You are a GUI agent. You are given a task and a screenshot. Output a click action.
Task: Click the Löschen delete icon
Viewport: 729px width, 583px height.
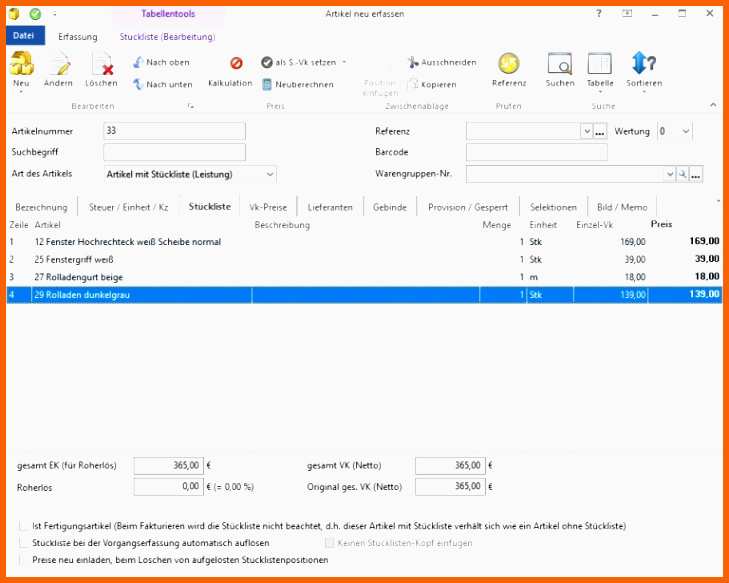click(102, 64)
